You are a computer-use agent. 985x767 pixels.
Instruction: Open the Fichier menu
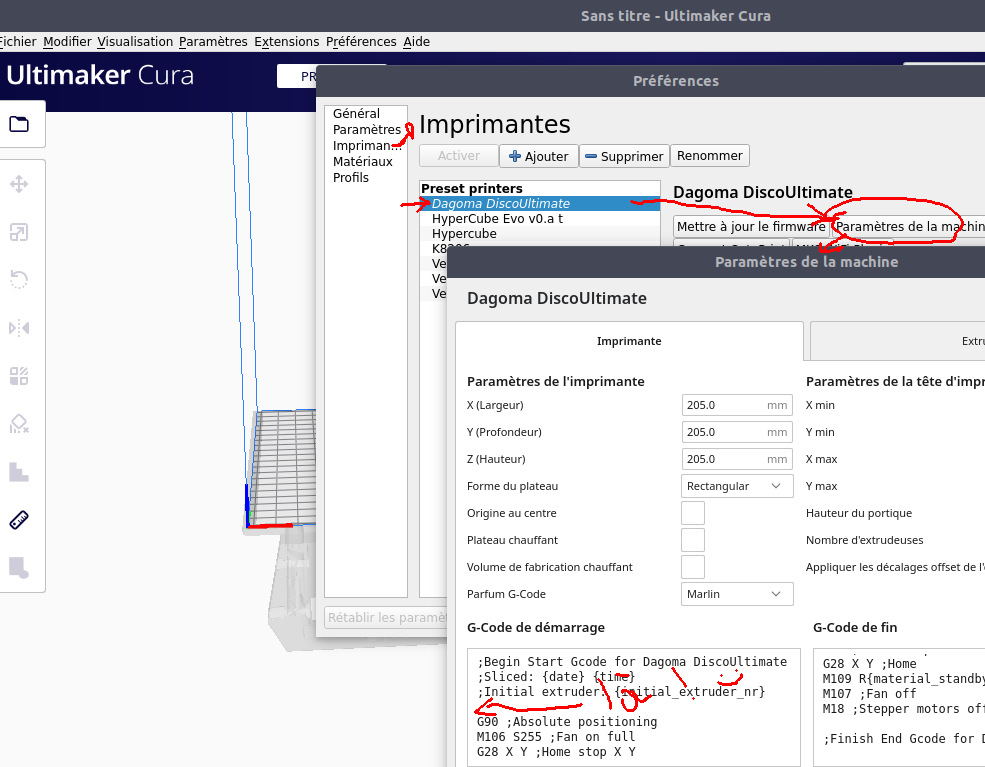click(x=18, y=41)
